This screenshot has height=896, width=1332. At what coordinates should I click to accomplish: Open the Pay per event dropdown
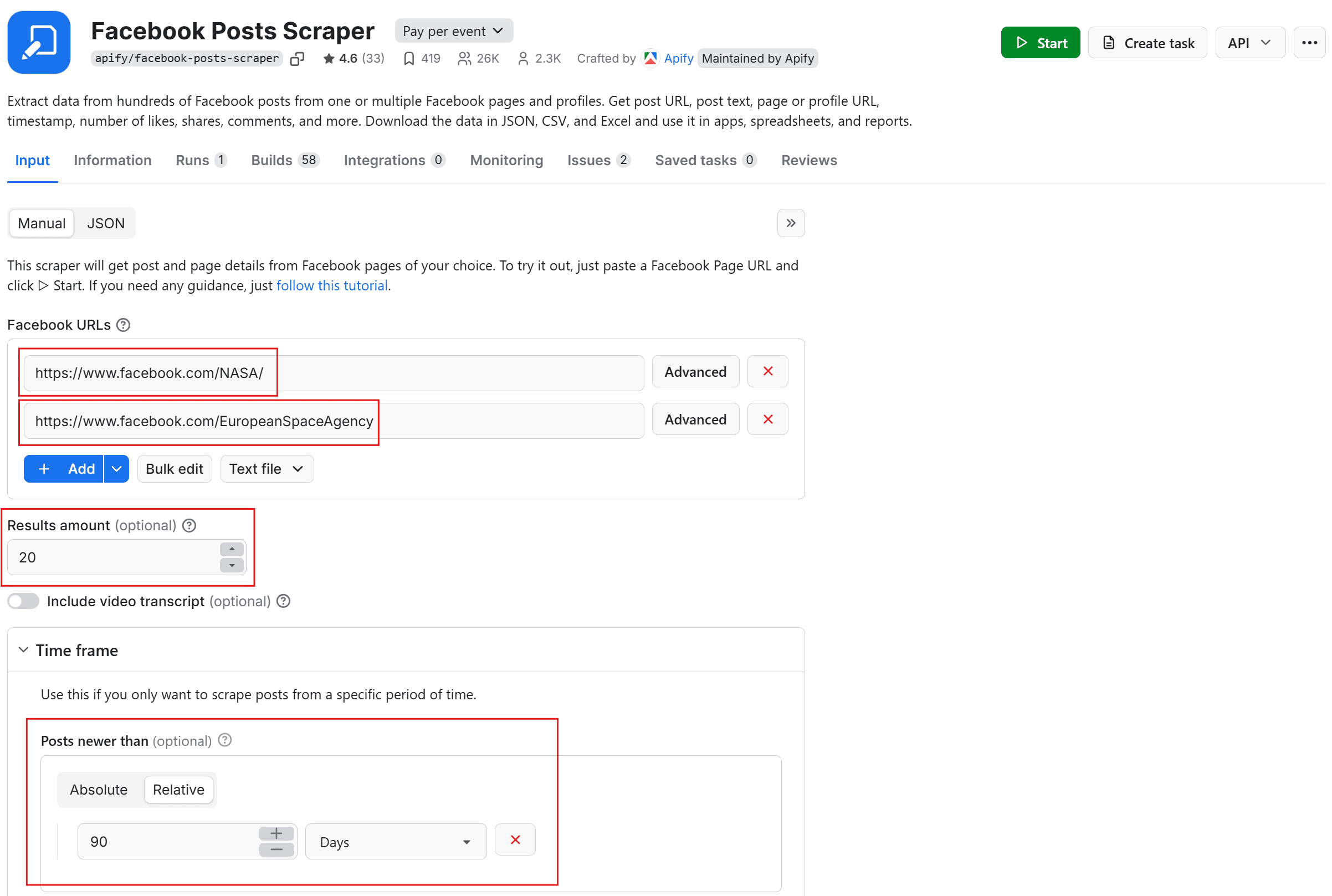tap(453, 30)
